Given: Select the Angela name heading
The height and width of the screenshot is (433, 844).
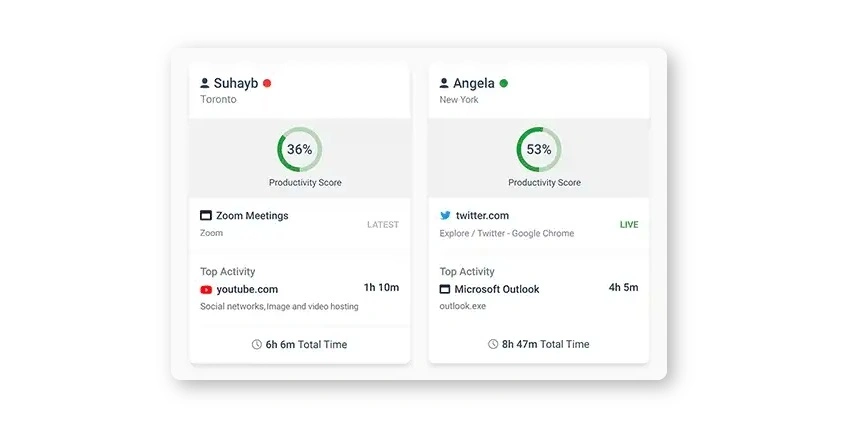Looking at the screenshot, I should tap(474, 84).
